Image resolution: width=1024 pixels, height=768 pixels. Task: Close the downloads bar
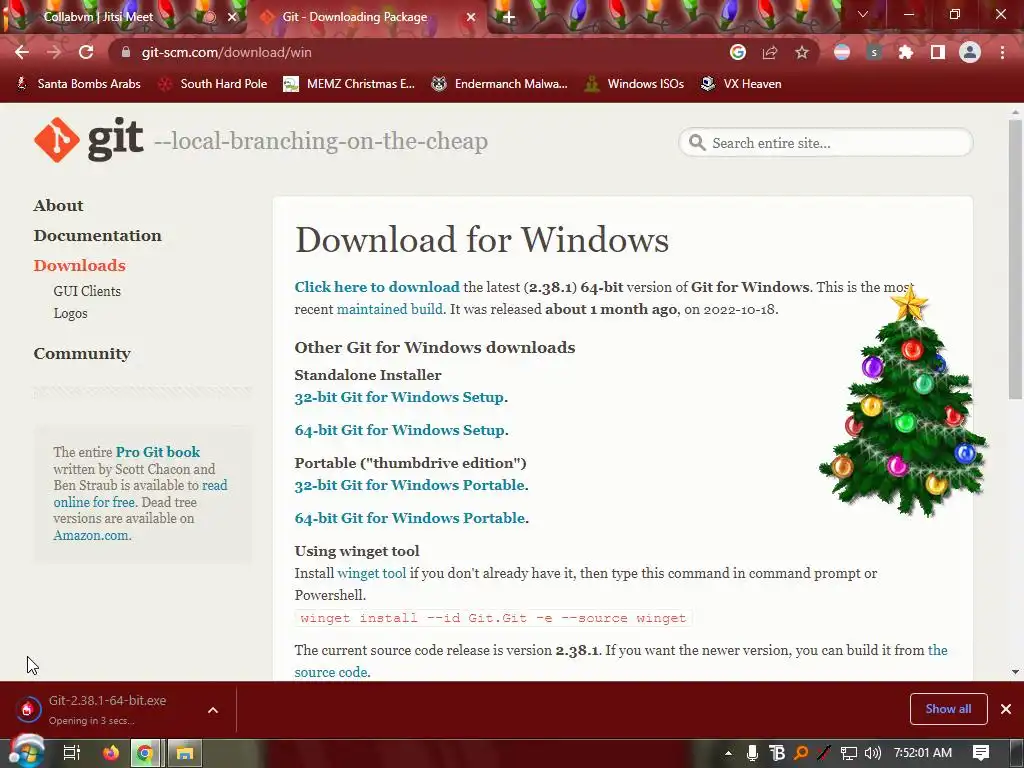pyautogui.click(x=1006, y=709)
